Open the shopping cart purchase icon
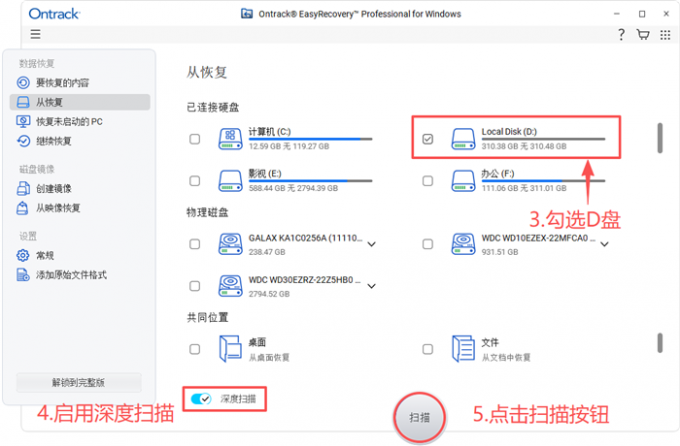Image resolution: width=680 pixels, height=446 pixels. tap(643, 34)
